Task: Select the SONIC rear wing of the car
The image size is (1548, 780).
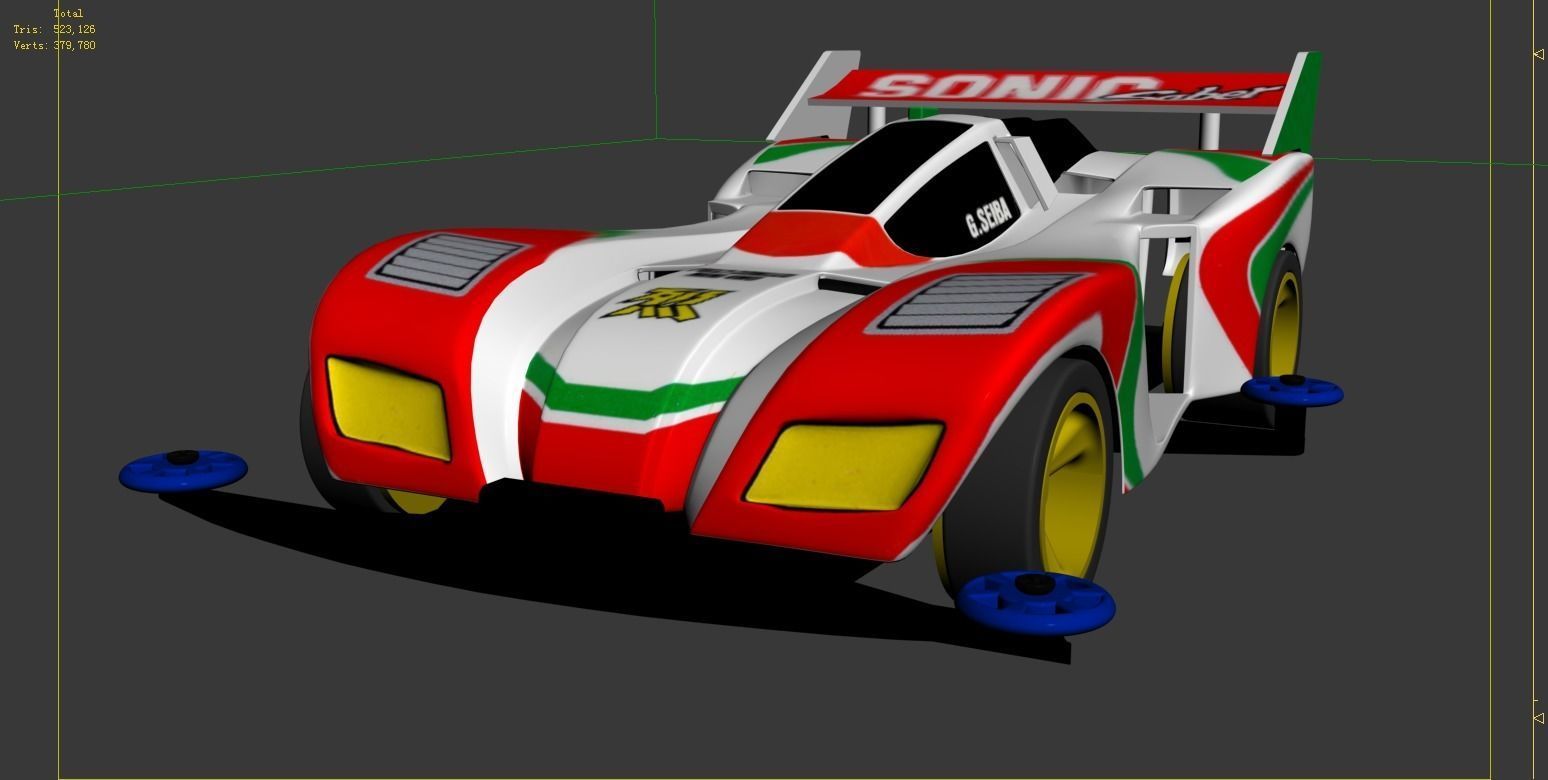Action: [1050, 90]
